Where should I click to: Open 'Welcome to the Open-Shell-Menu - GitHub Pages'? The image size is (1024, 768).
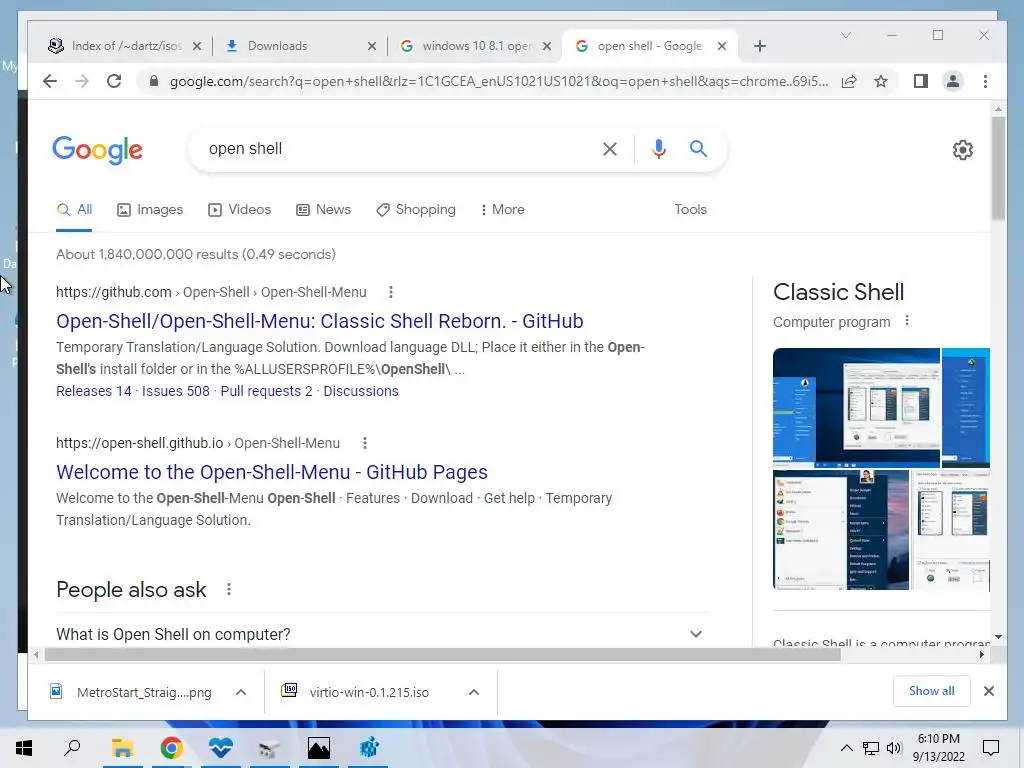click(272, 472)
